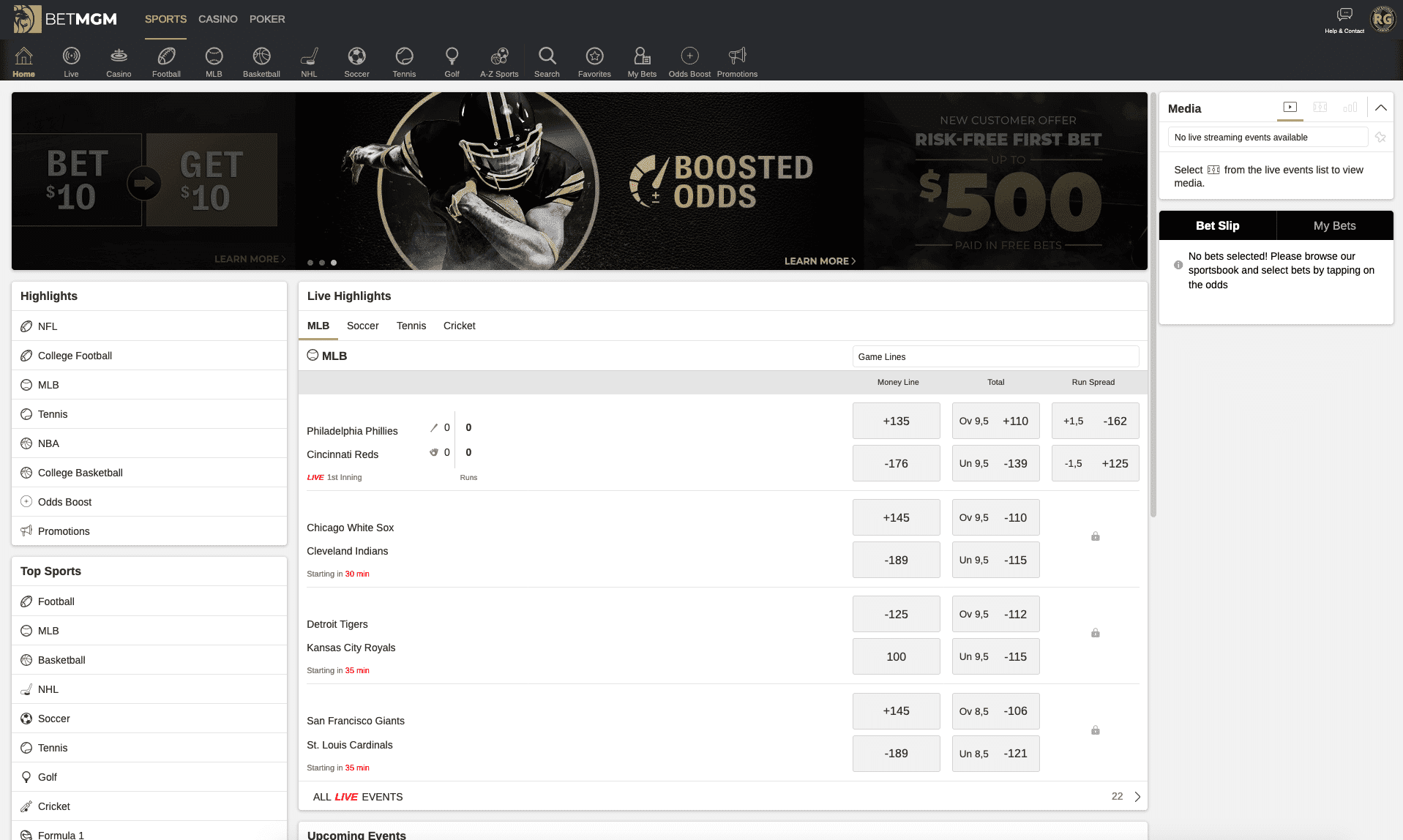
Task: Pick Under 8,5 at -121 for Giants game
Action: click(996, 754)
